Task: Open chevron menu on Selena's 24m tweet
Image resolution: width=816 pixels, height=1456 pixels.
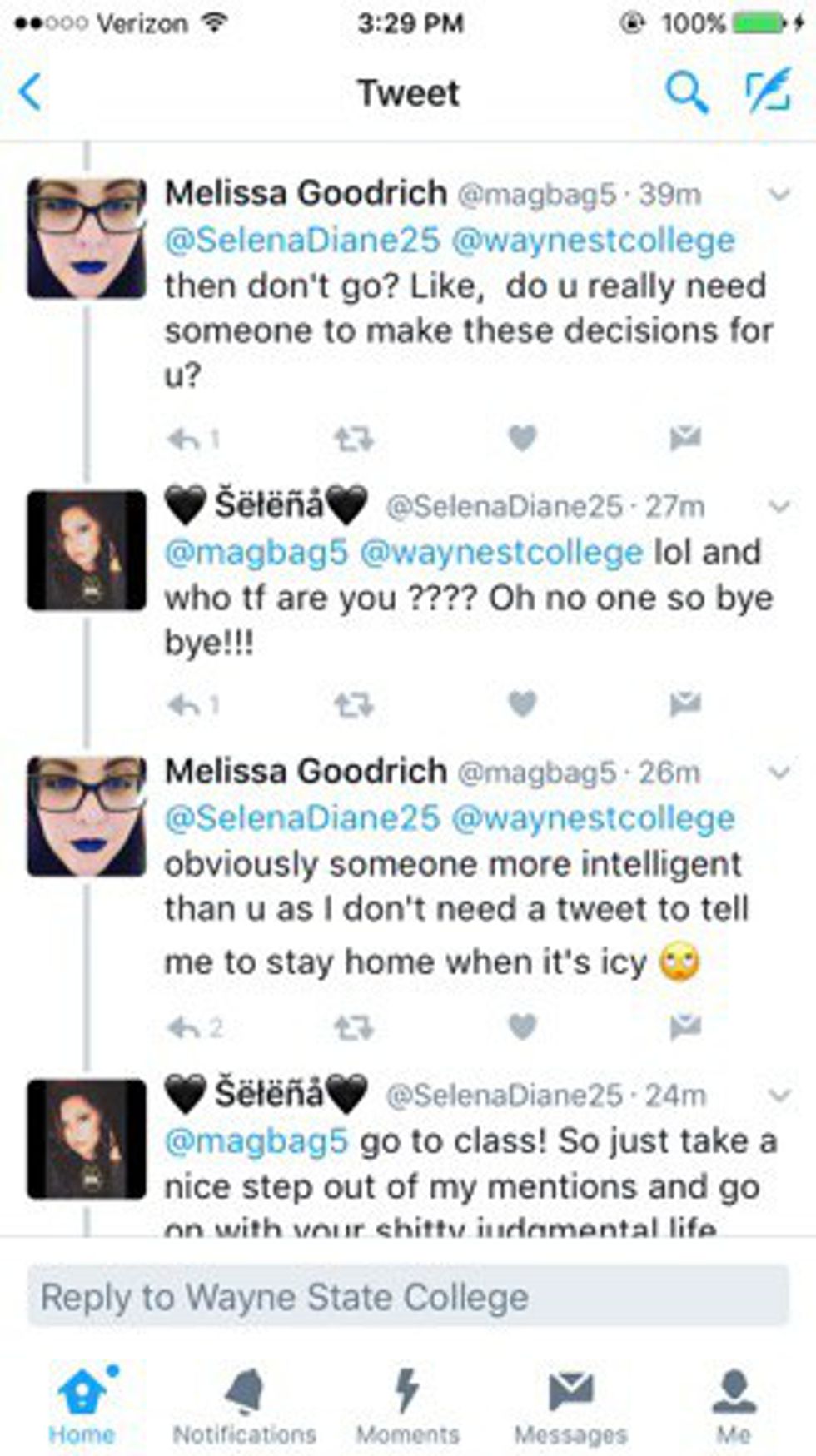Action: coord(779,1095)
